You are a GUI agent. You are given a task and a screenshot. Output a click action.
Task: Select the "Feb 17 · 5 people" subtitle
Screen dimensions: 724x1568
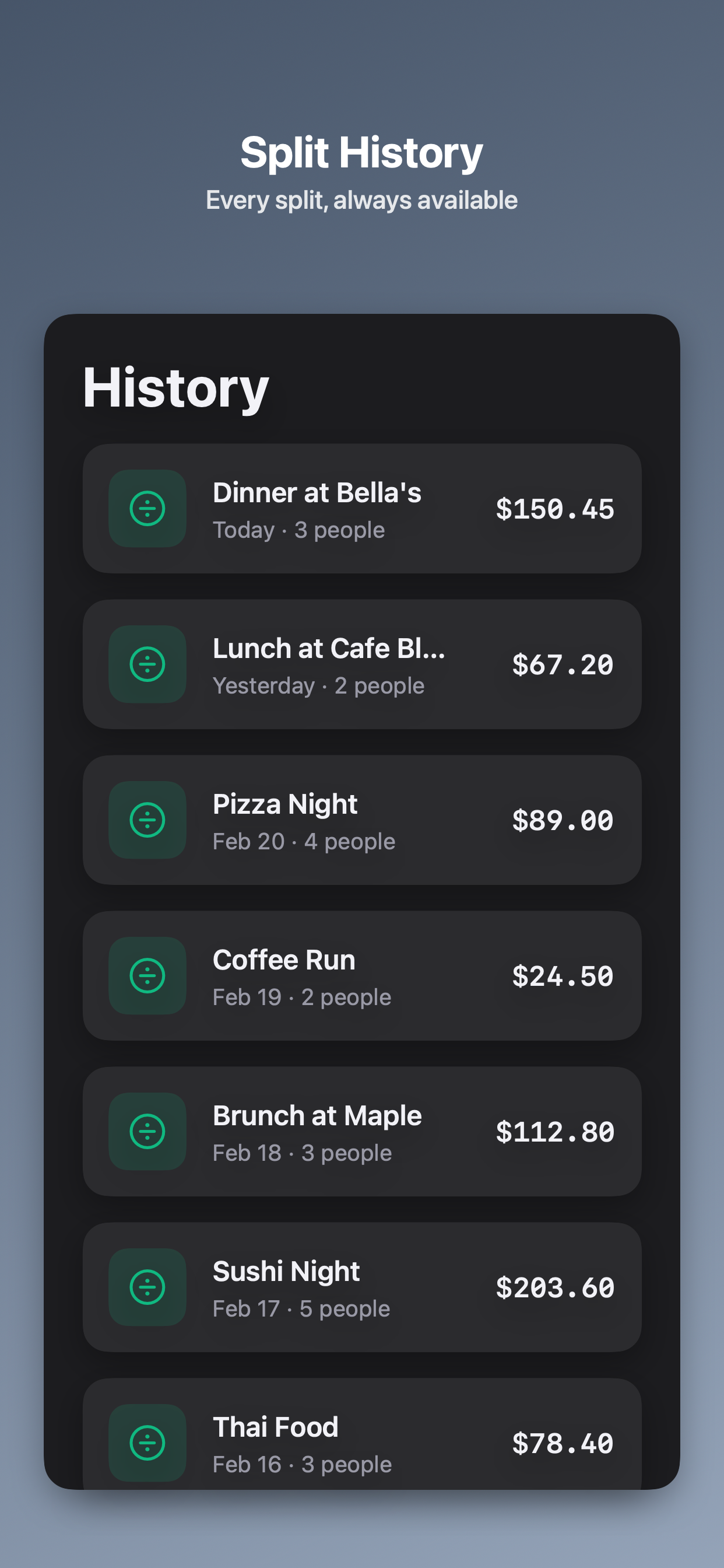click(301, 1308)
